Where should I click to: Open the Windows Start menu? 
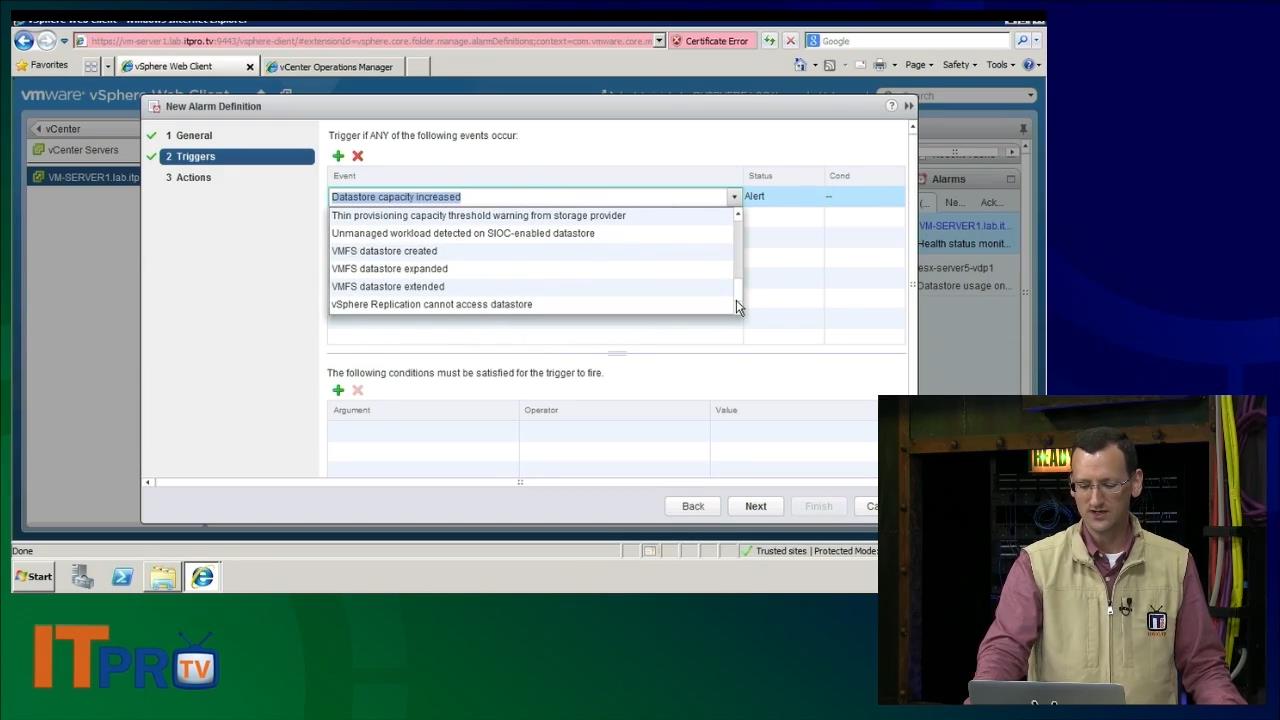pos(34,576)
